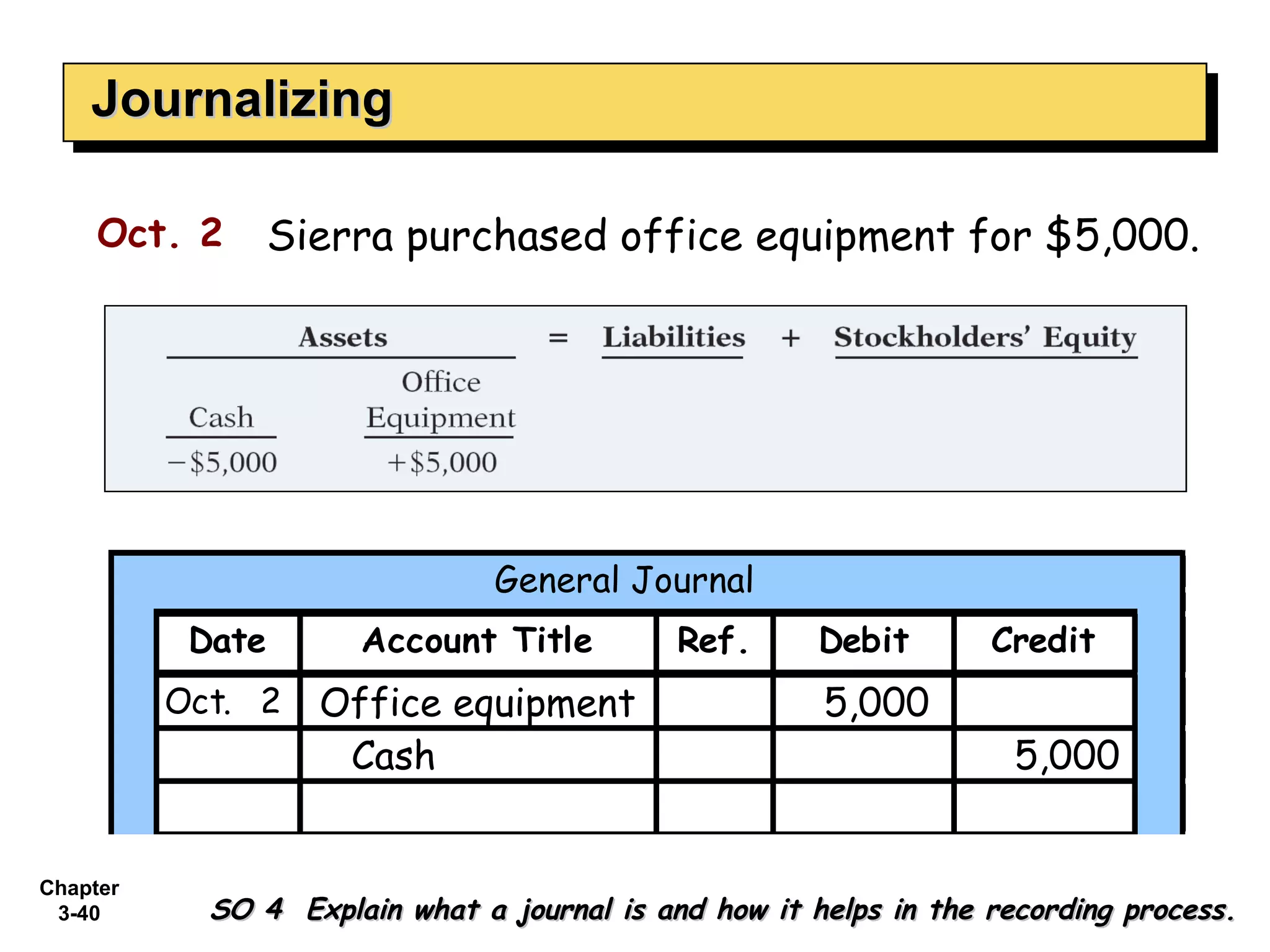Click the 'Assets' equation heading
The width and height of the screenshot is (1270, 952).
coord(343,337)
